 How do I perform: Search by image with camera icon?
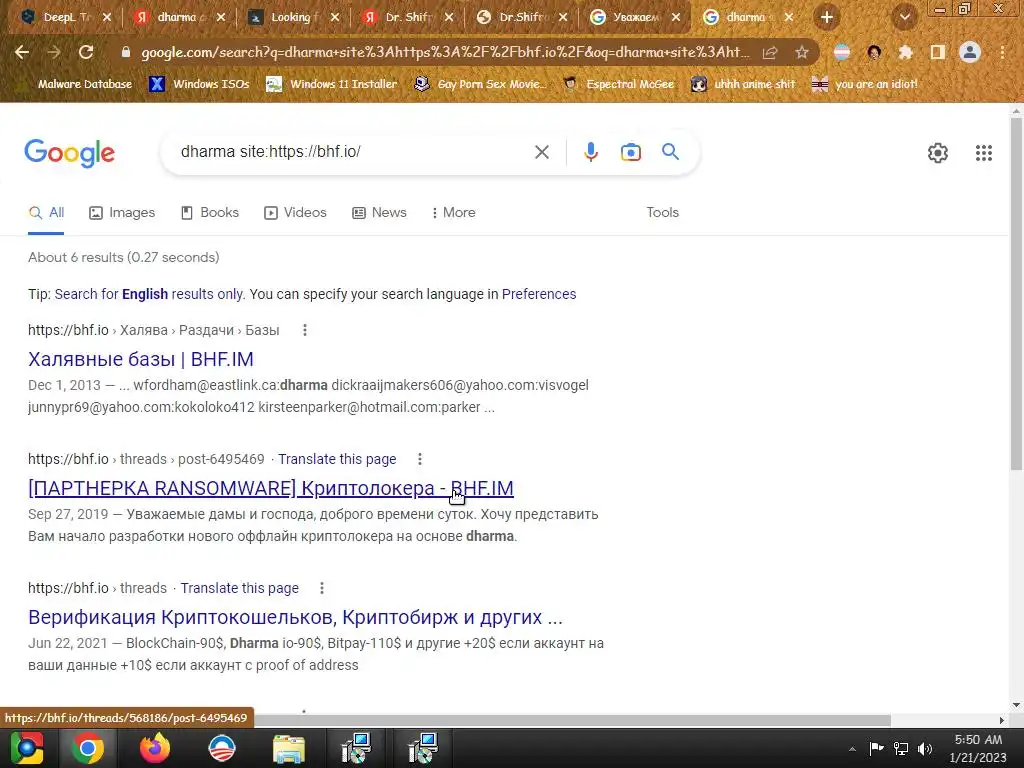[x=630, y=152]
